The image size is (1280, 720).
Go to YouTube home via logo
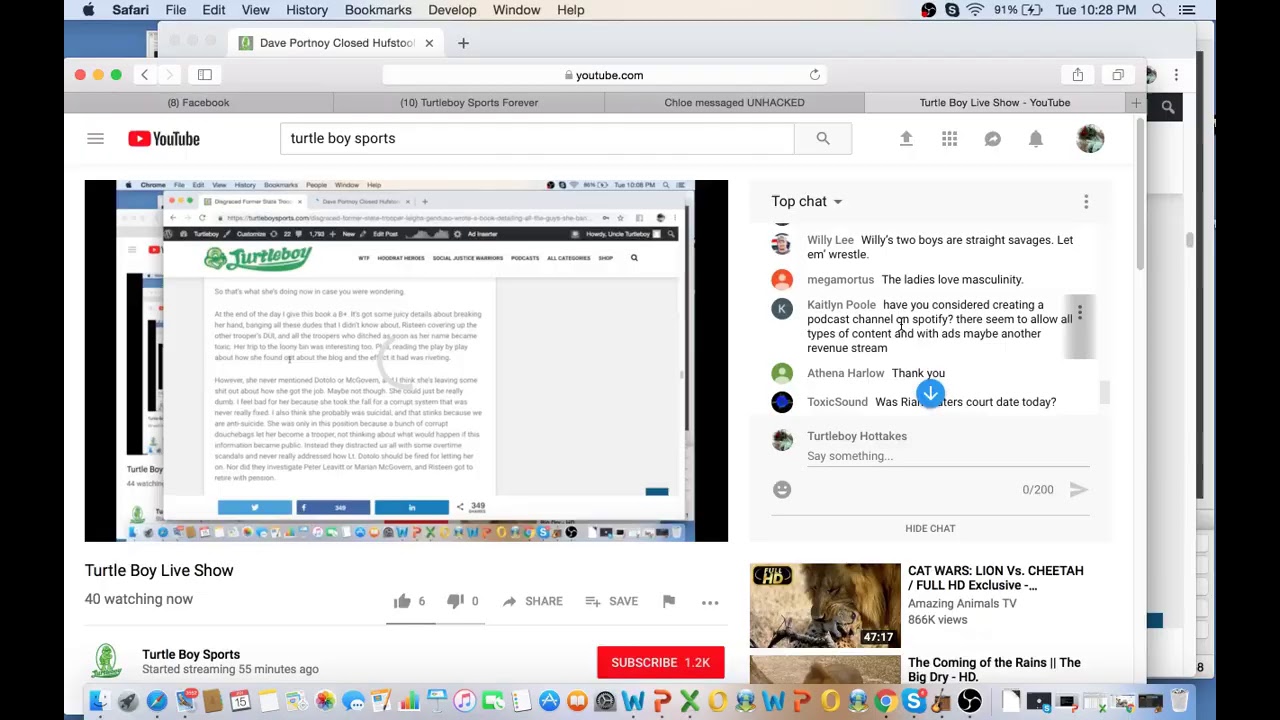[164, 139]
